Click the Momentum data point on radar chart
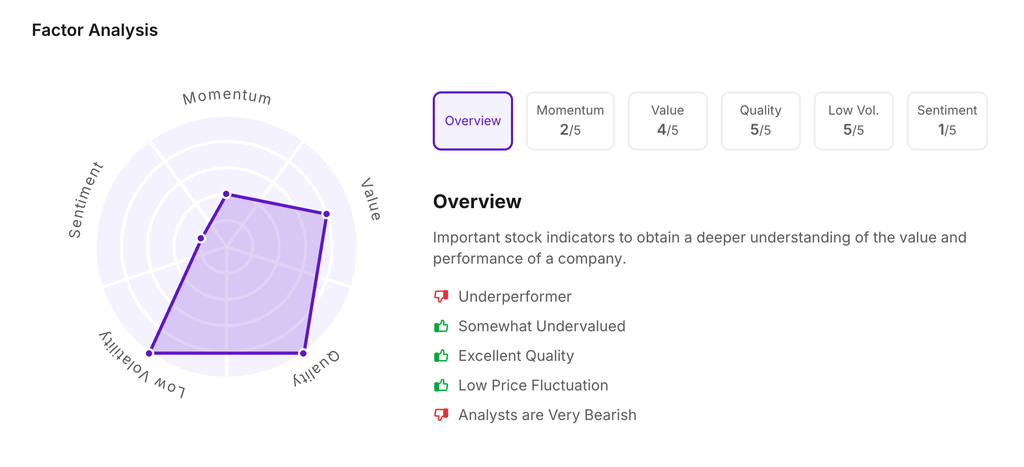Screen dimensions: 1024x467 [x=227, y=194]
